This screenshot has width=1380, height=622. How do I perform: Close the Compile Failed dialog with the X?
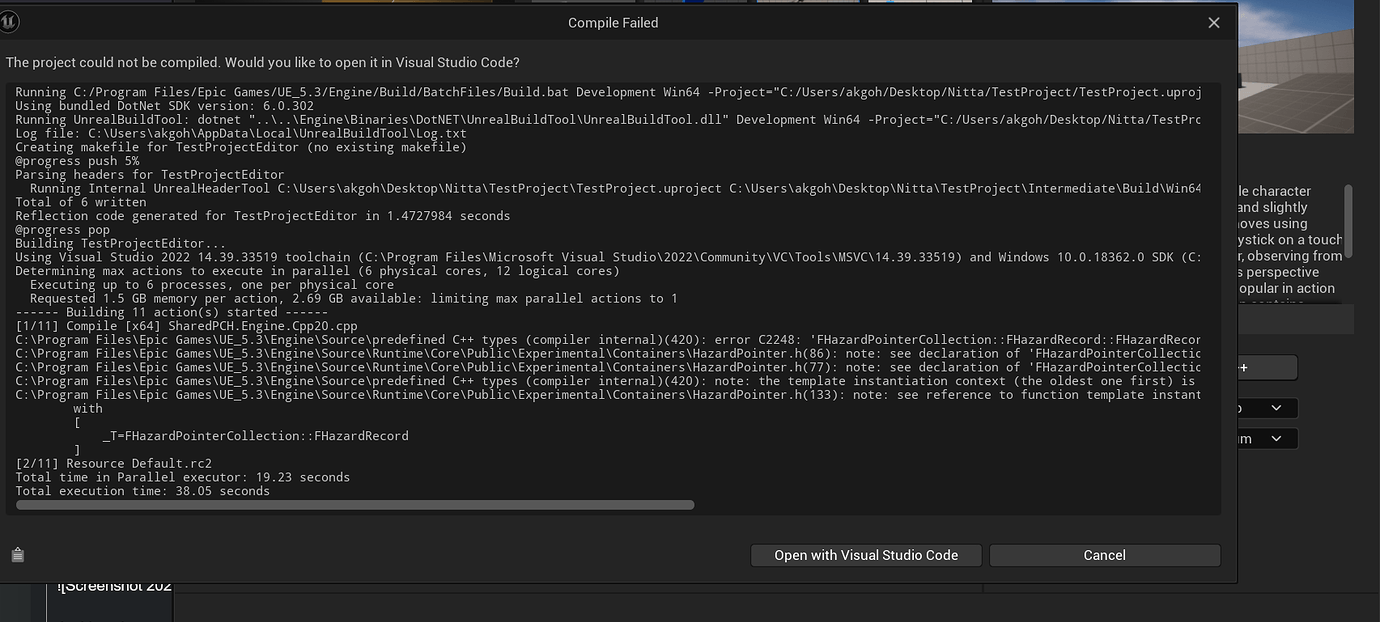point(1213,22)
